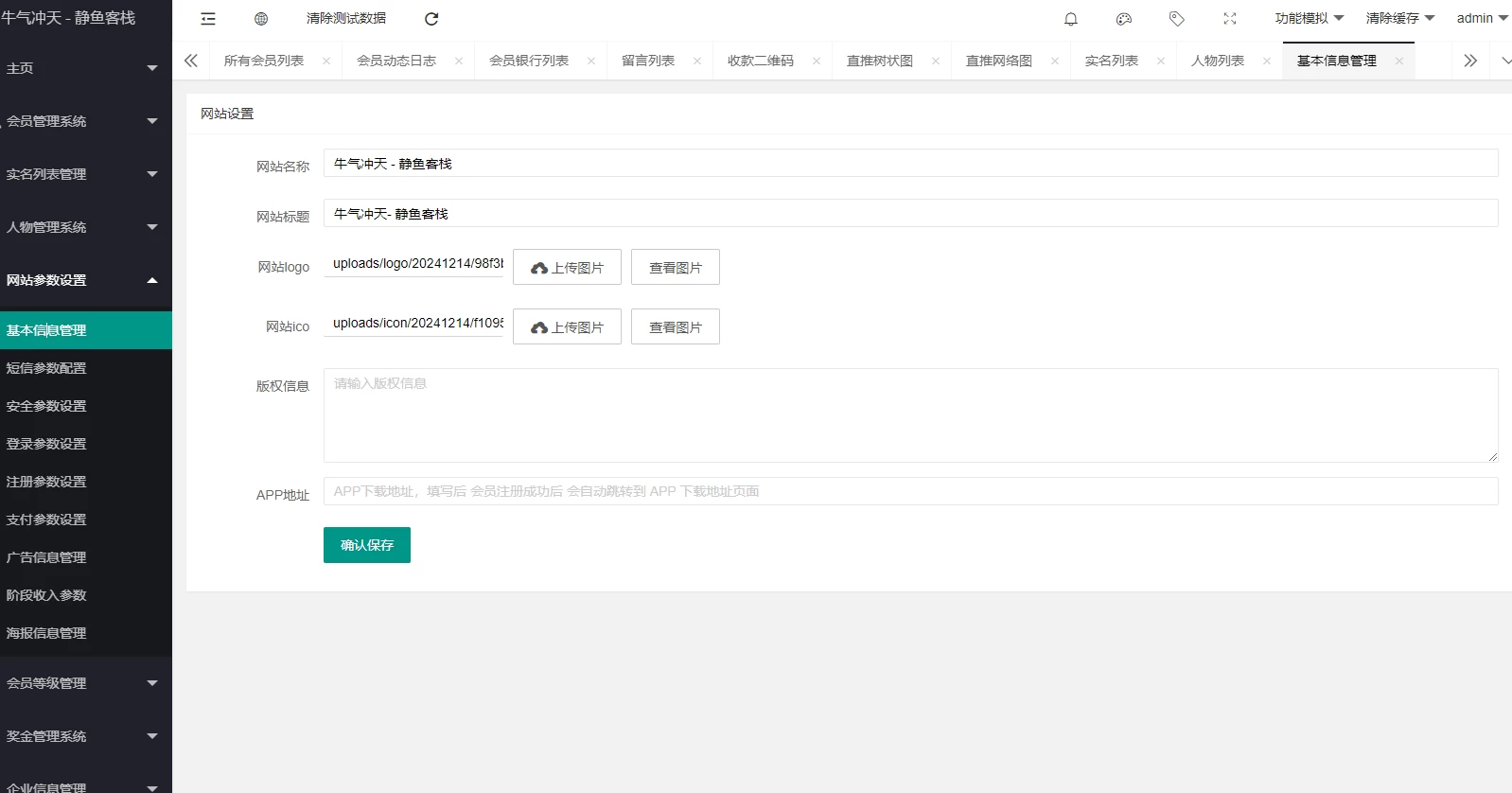Expand the 会员管理系统 sidebar section
This screenshot has width=1512, height=793.
click(85, 121)
